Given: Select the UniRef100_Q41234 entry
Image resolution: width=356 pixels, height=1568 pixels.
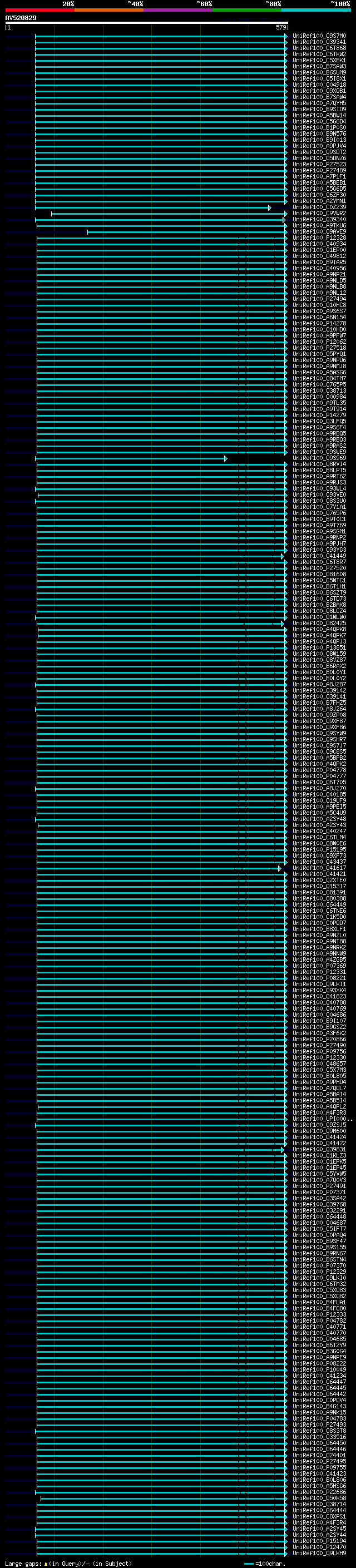Looking at the screenshot, I should click(319, 1376).
